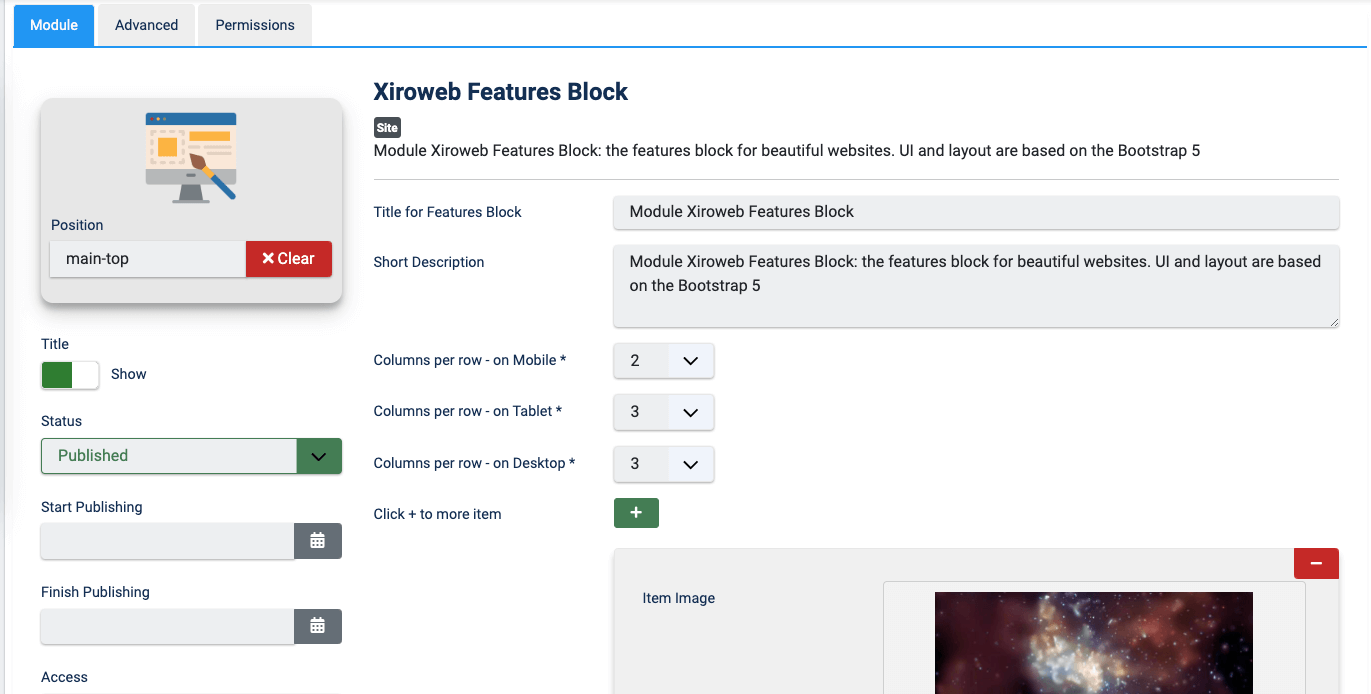Edit Title for Features Block field
The height and width of the screenshot is (694, 1371).
click(976, 212)
